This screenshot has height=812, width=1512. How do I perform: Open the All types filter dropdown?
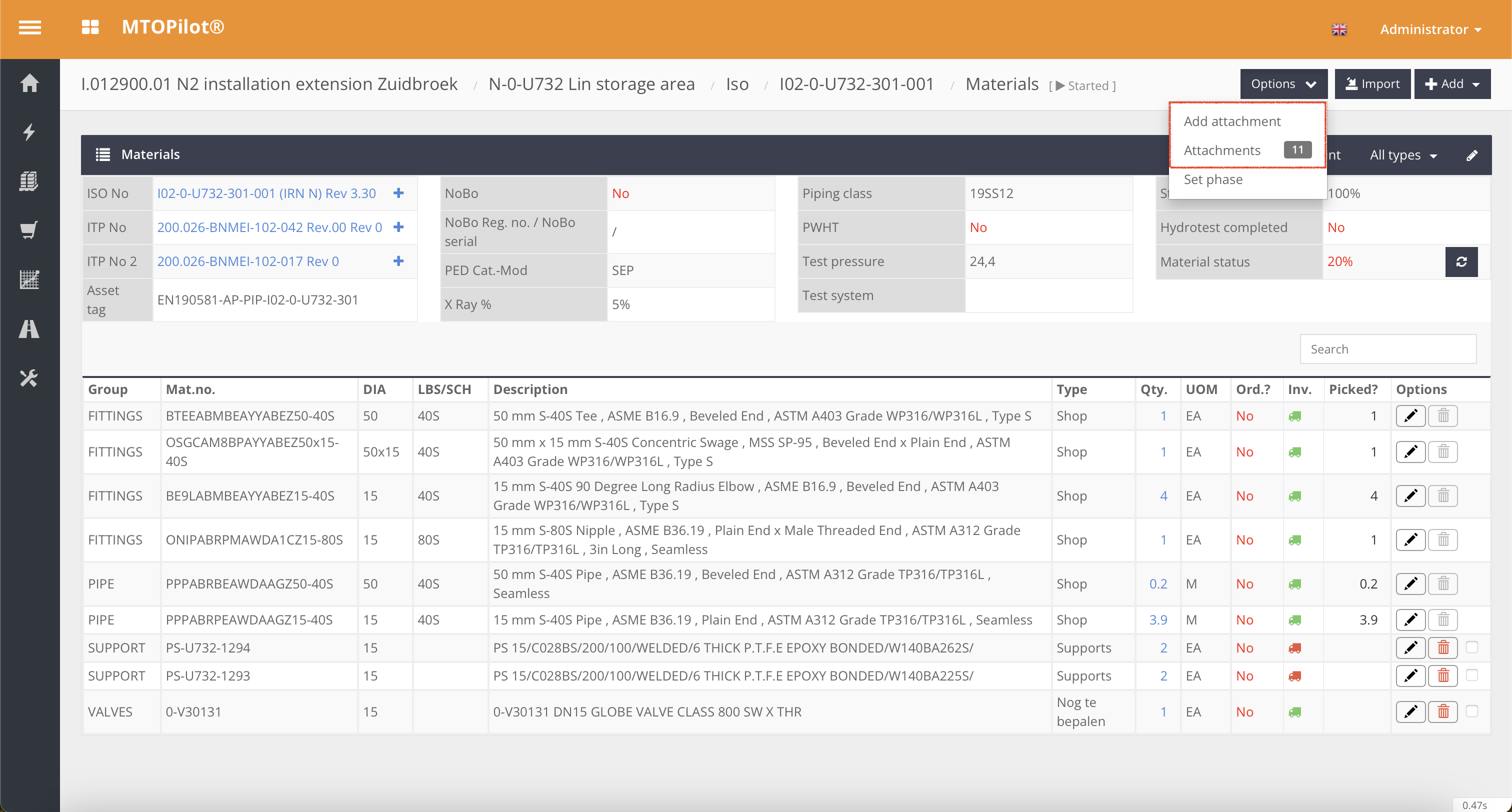point(1402,155)
